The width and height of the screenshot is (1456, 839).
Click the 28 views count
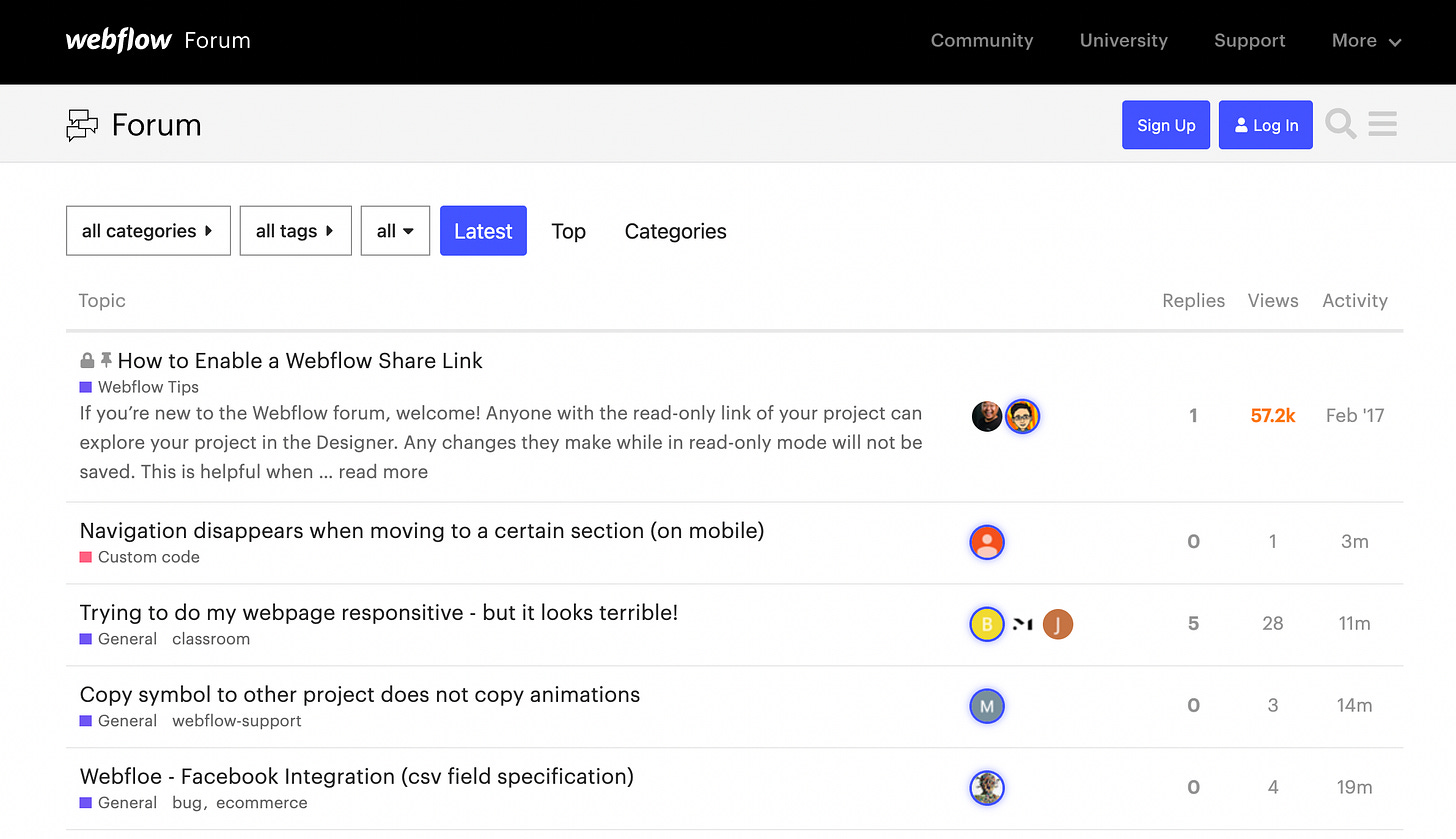[x=1273, y=624]
